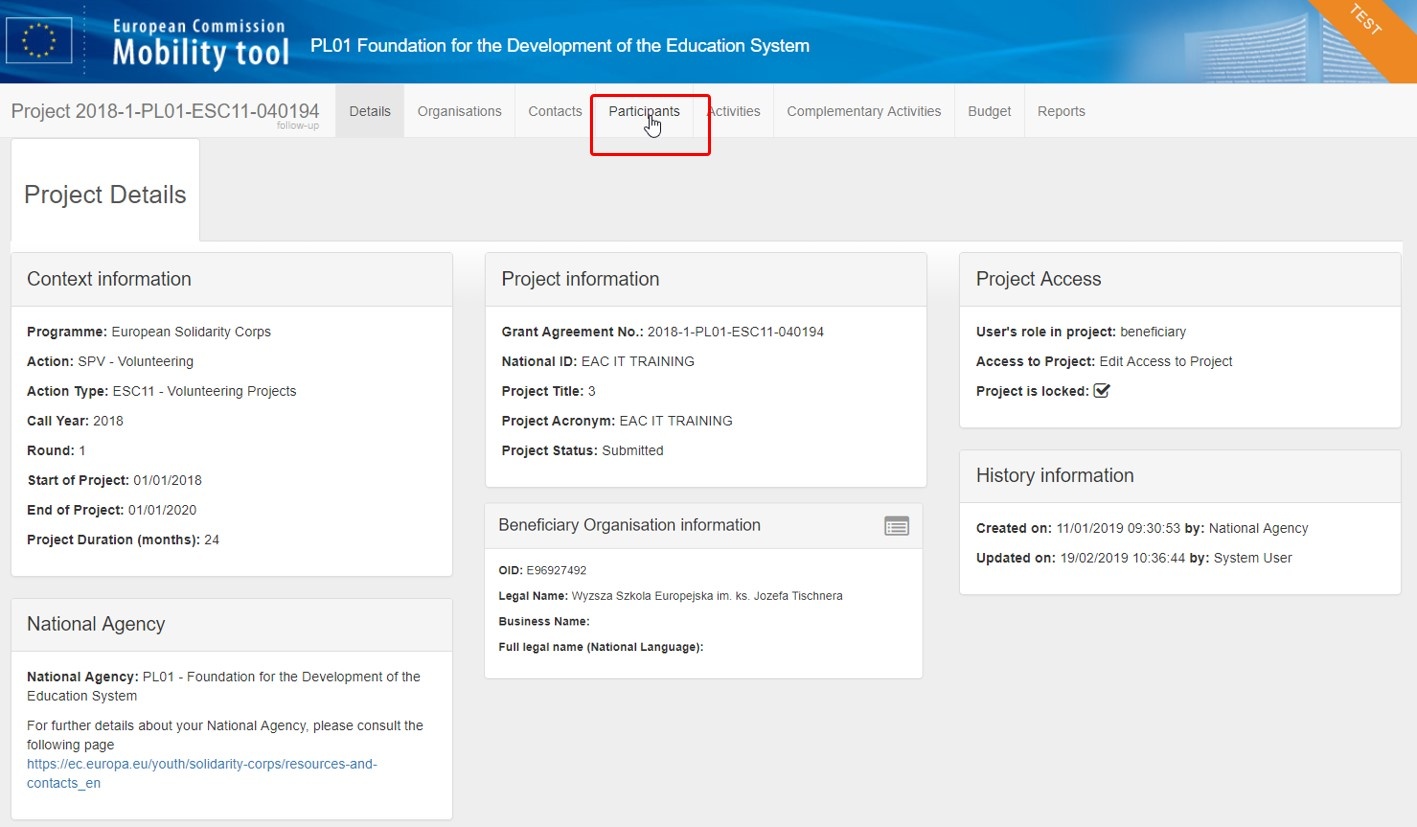Click the End of Project date 01/01/2020
This screenshot has height=827, width=1417.
(x=162, y=510)
